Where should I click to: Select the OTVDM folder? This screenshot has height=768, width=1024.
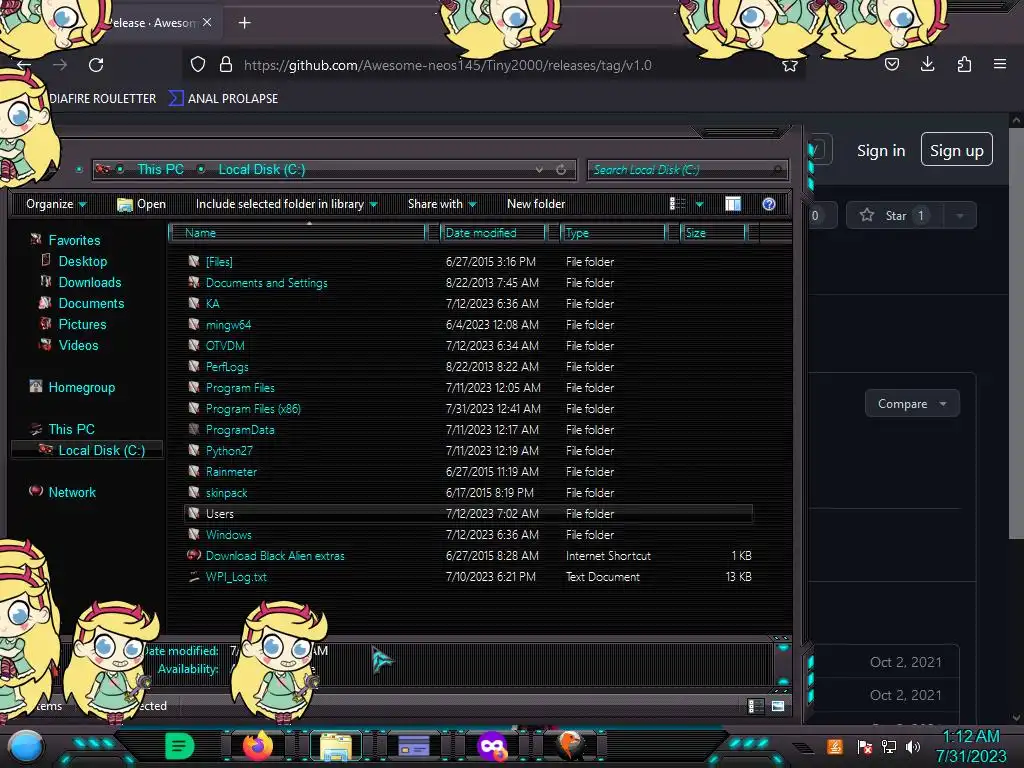225,345
